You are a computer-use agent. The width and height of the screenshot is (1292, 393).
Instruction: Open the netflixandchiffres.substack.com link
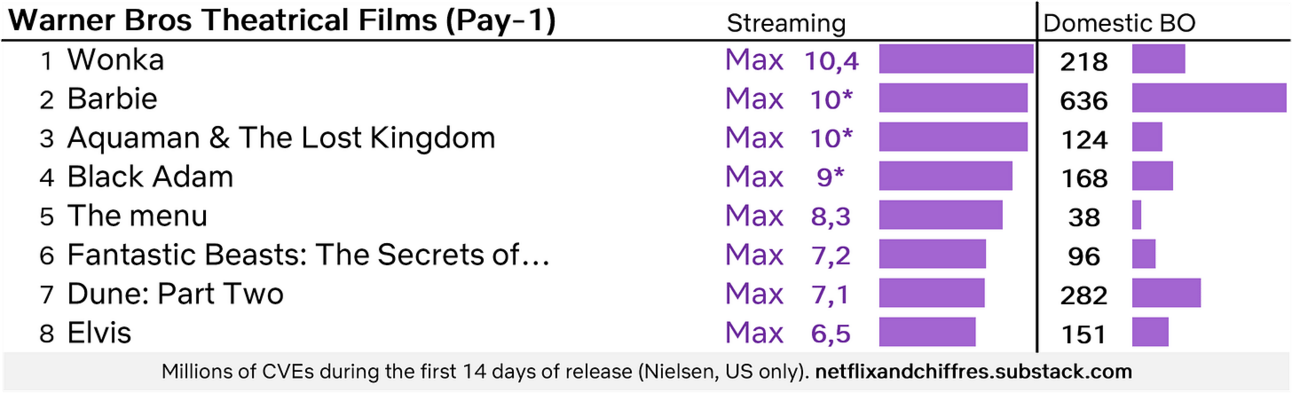[974, 372]
